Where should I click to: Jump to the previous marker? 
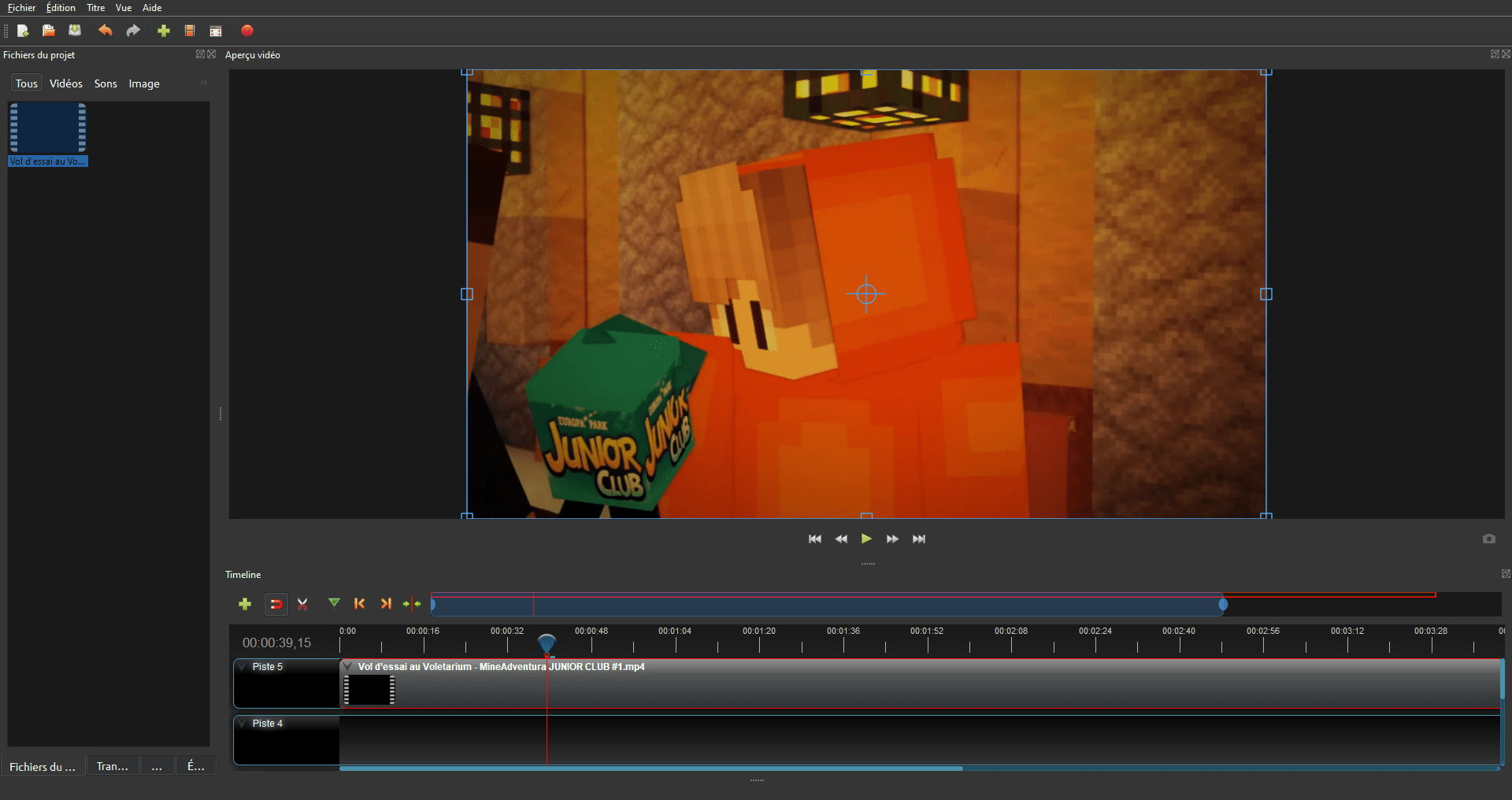(x=360, y=603)
